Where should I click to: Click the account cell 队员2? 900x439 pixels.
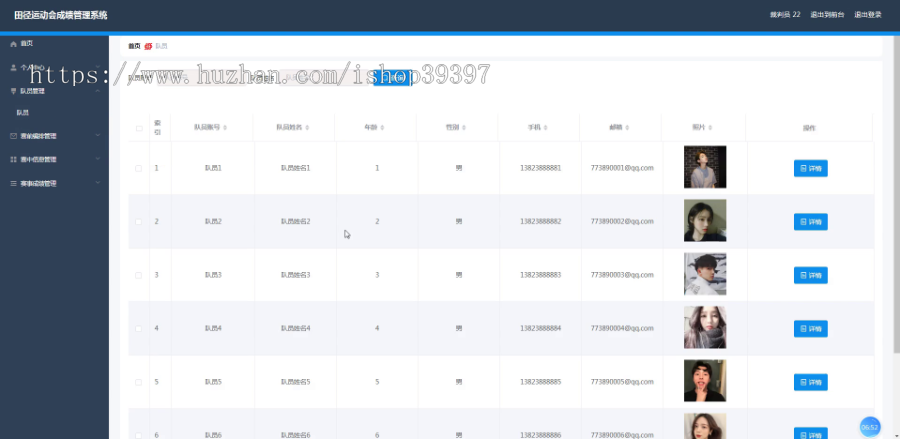tap(213, 222)
